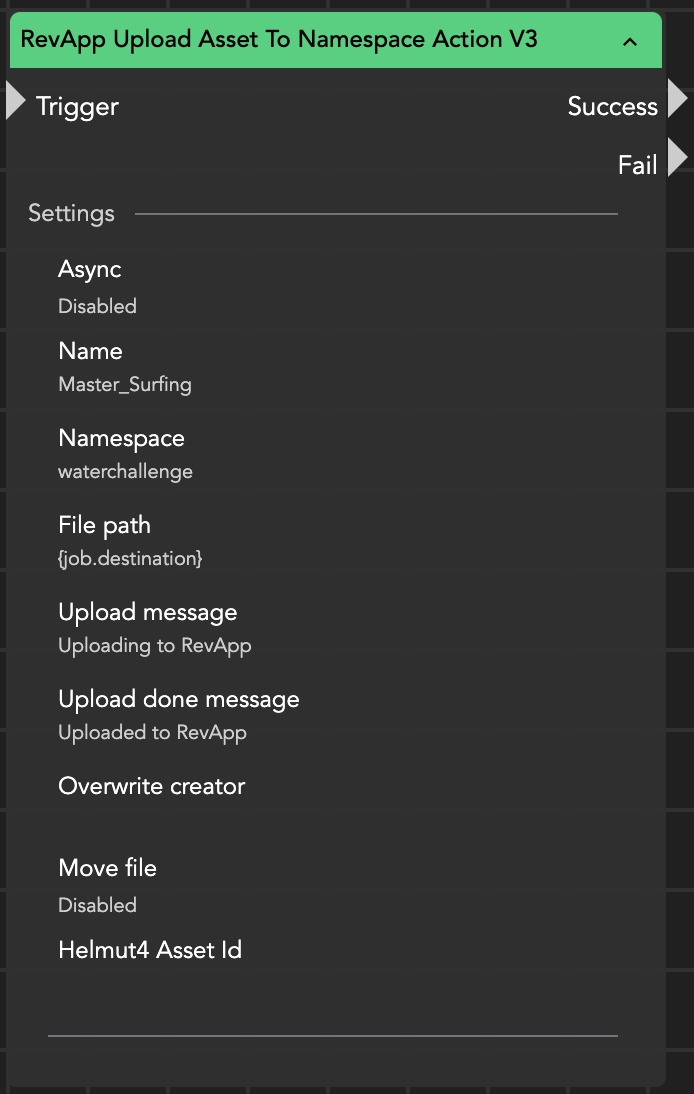Collapse the RevApp Upload Asset node chevron
This screenshot has height=1094, width=694.
[x=630, y=41]
